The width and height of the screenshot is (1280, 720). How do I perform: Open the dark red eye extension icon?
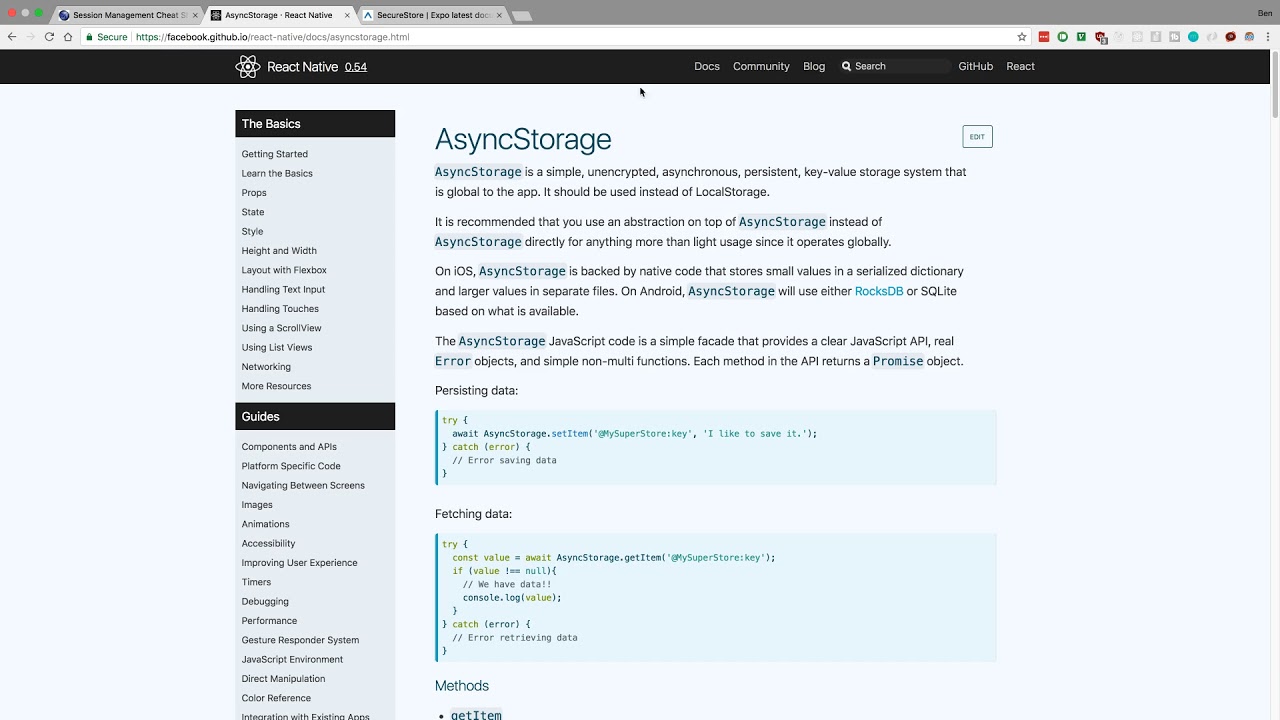(x=1231, y=37)
